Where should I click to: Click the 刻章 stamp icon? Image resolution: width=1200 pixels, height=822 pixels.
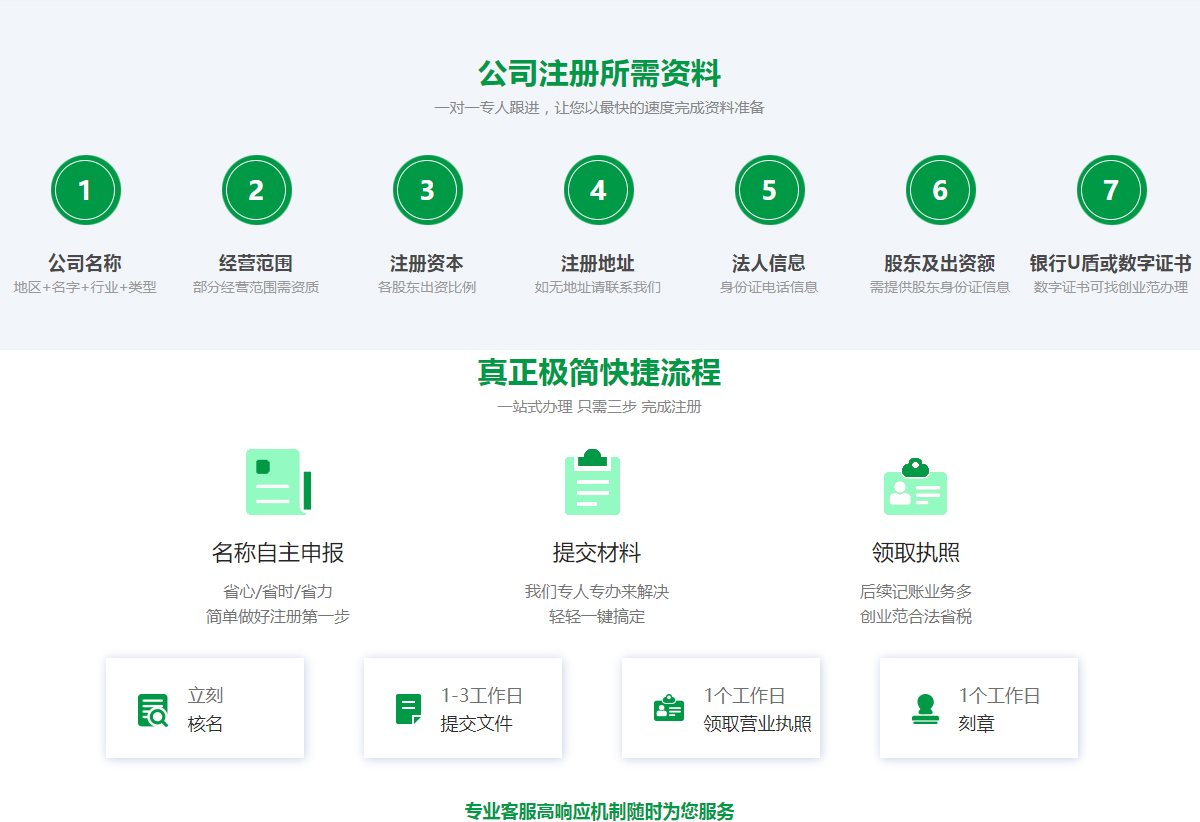click(925, 709)
